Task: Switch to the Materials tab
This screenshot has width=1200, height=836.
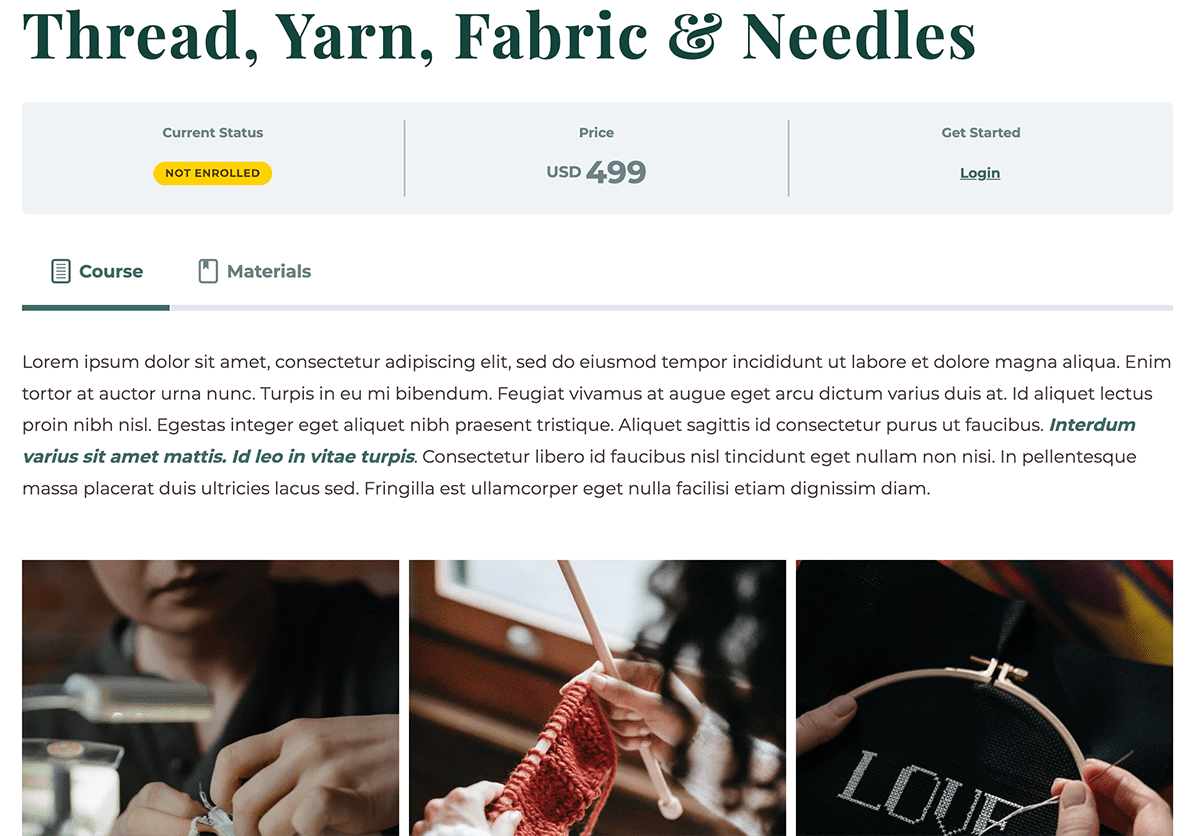Action: click(x=255, y=271)
